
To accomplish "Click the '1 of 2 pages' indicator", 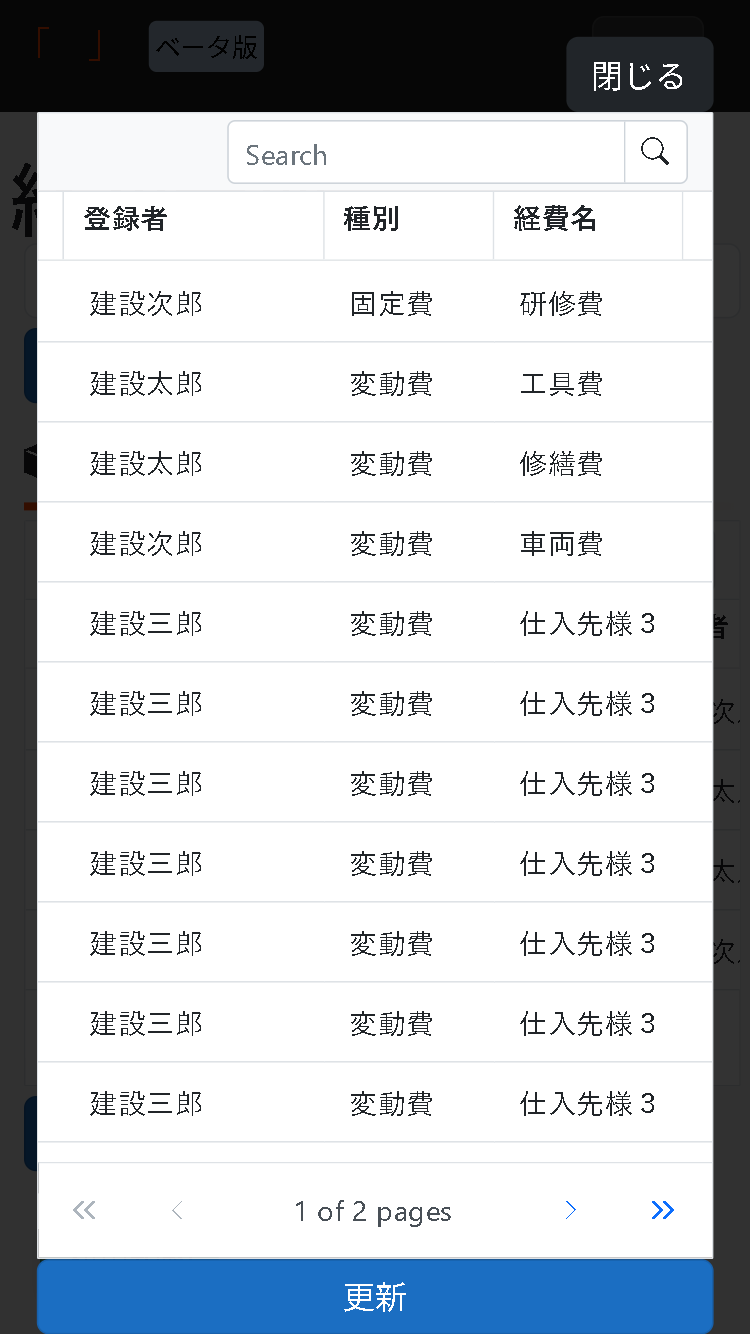I will (373, 1212).
